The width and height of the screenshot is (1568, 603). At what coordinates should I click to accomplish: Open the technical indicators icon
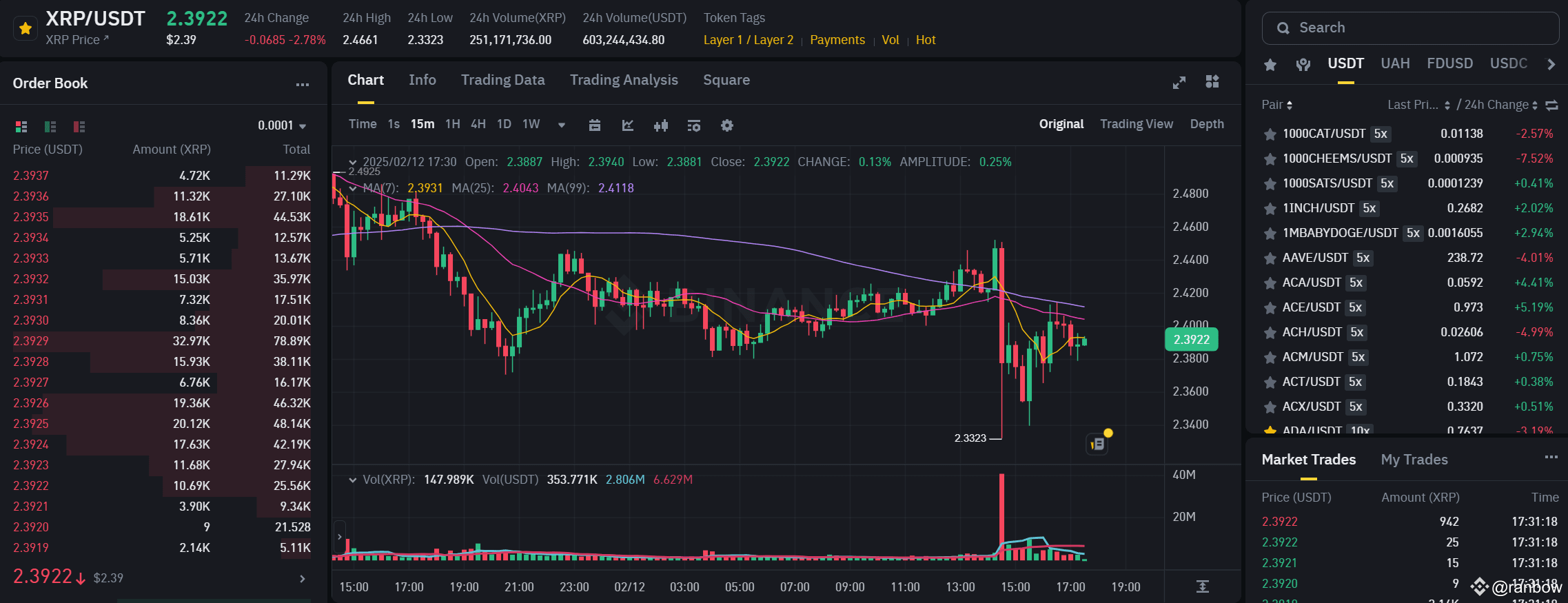694,125
